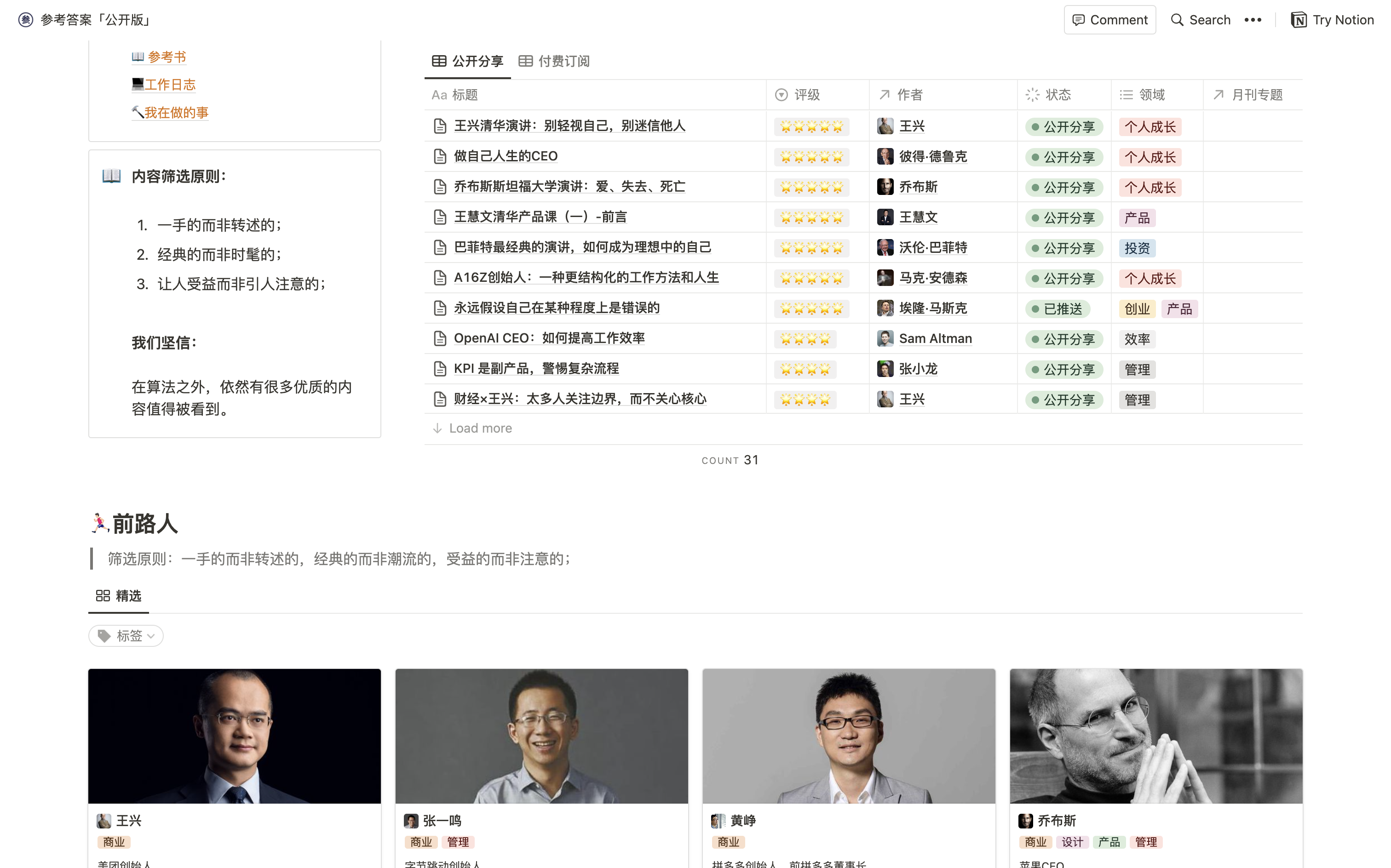Open the 标签 filter dropdown

pos(126,635)
